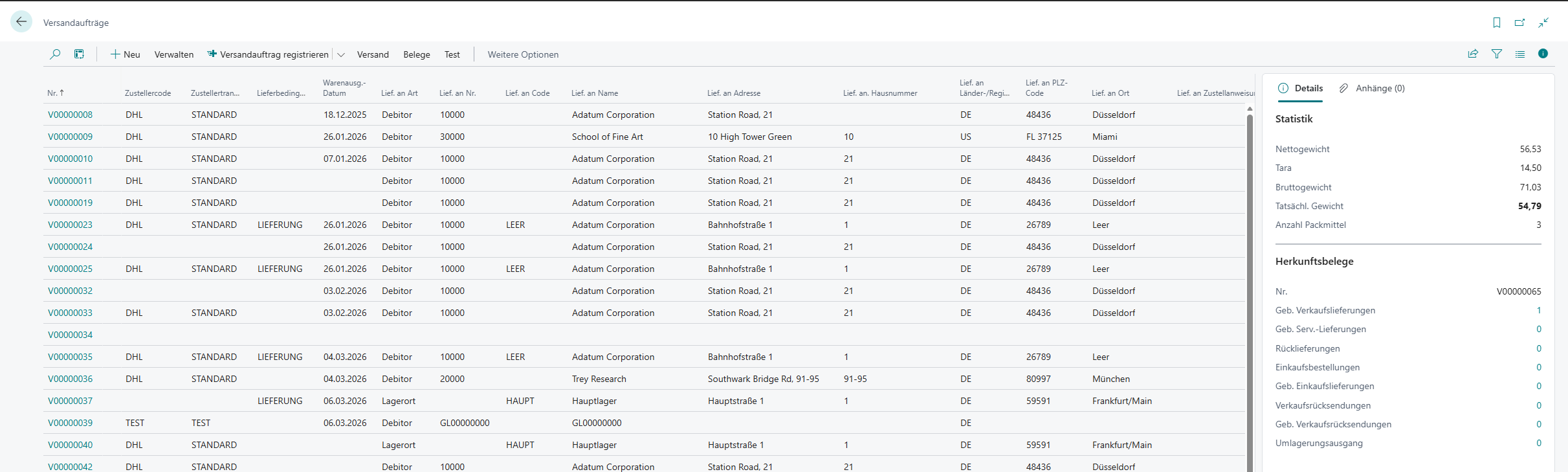This screenshot has width=1568, height=472.
Task: Open the Belege menu
Action: tap(417, 54)
